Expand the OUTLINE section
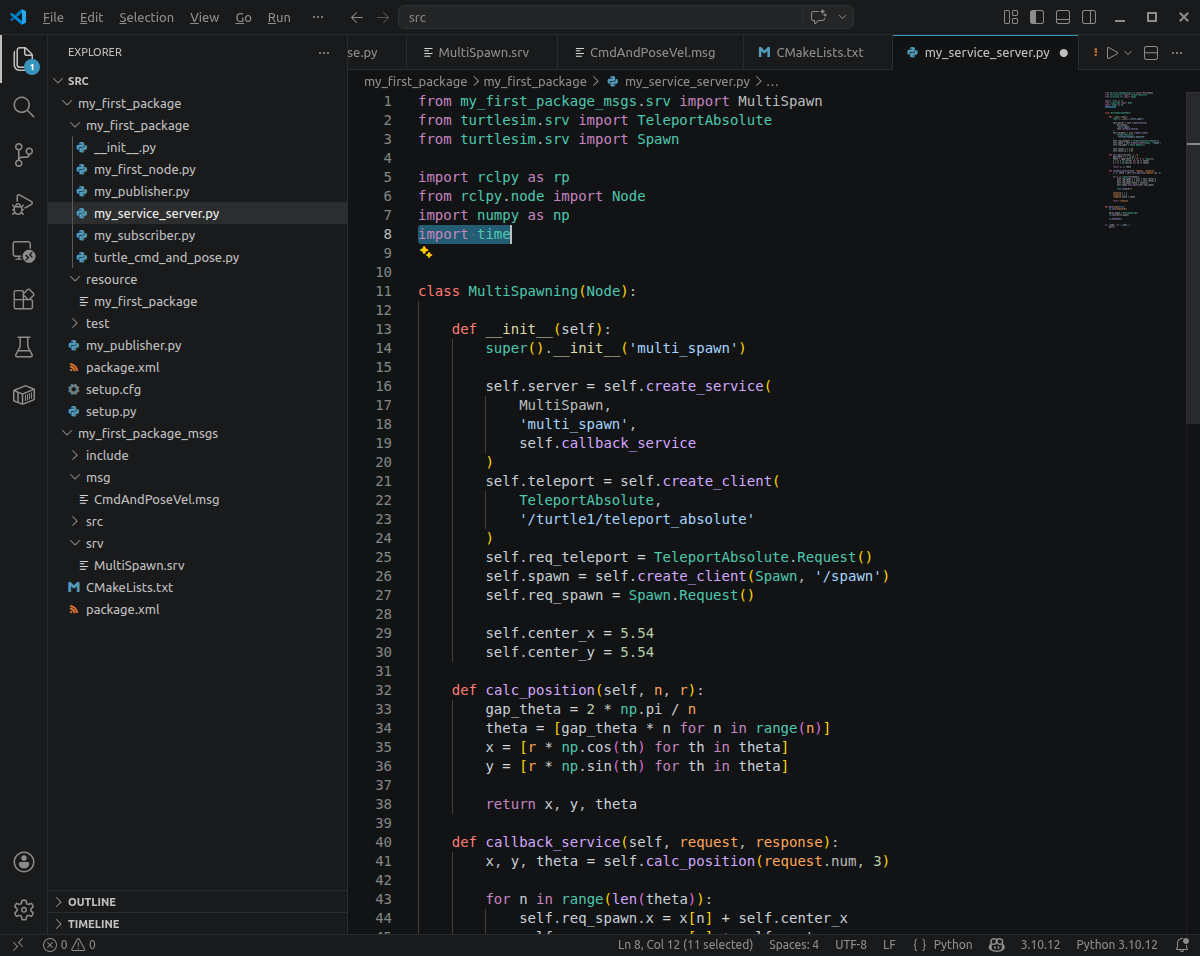Image resolution: width=1200 pixels, height=956 pixels. 198,902
